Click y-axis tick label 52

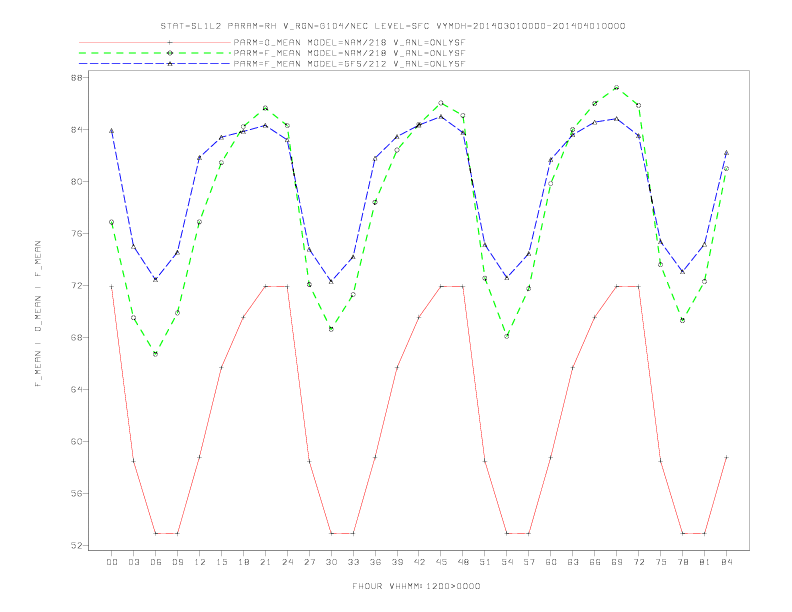click(77, 545)
